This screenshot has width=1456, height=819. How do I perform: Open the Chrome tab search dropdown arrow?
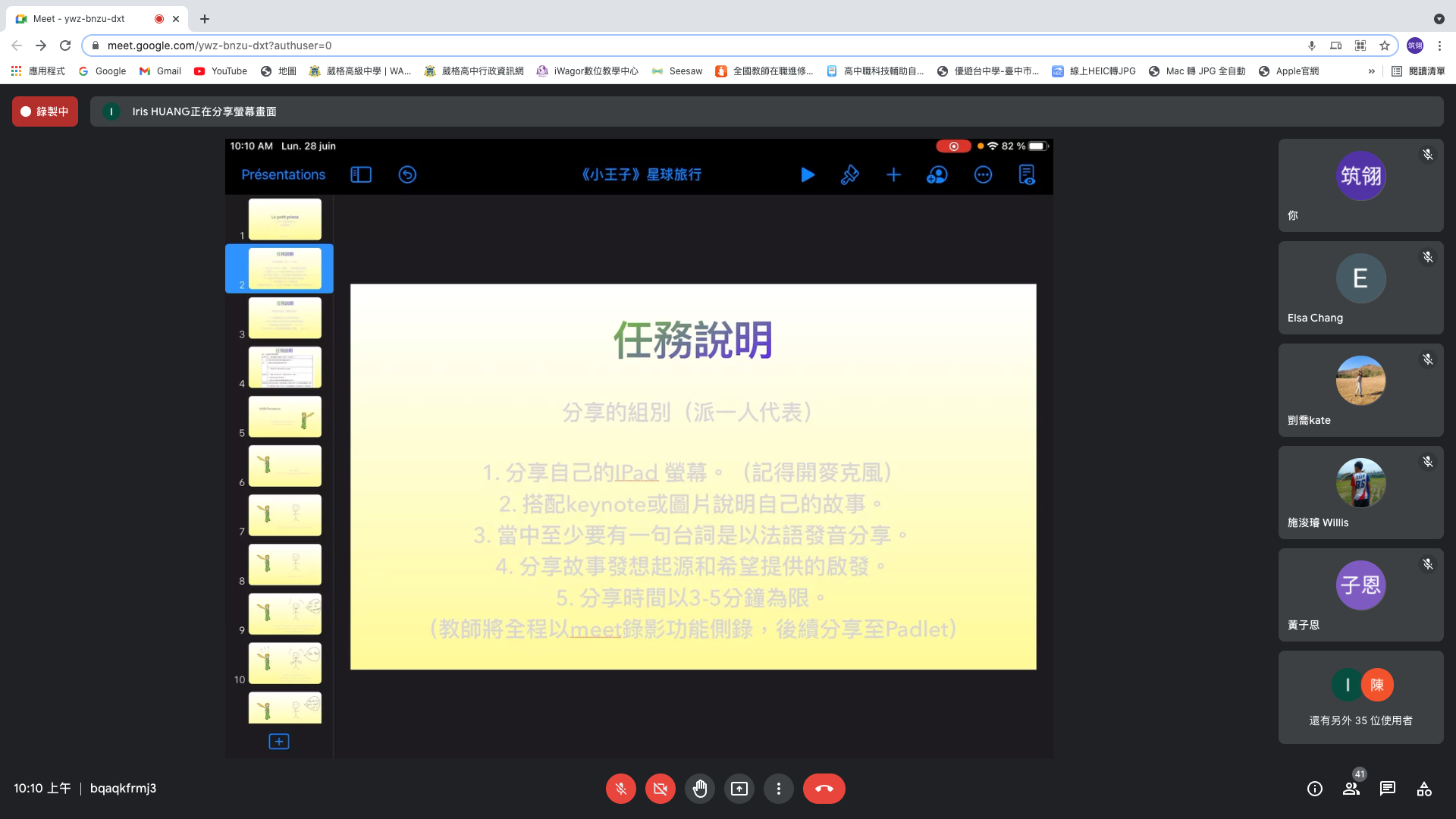point(1439,19)
